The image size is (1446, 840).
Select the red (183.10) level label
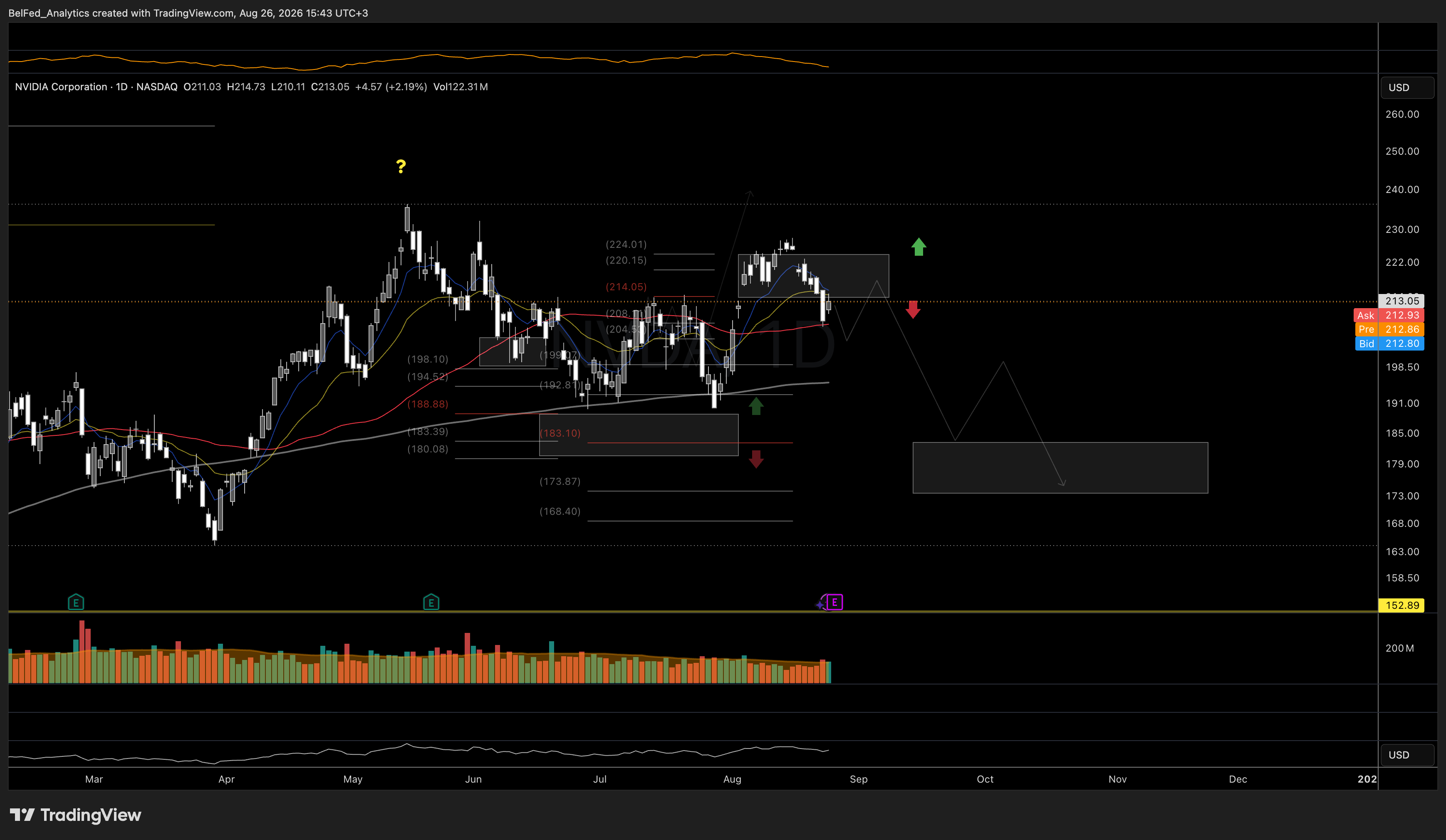point(560,433)
